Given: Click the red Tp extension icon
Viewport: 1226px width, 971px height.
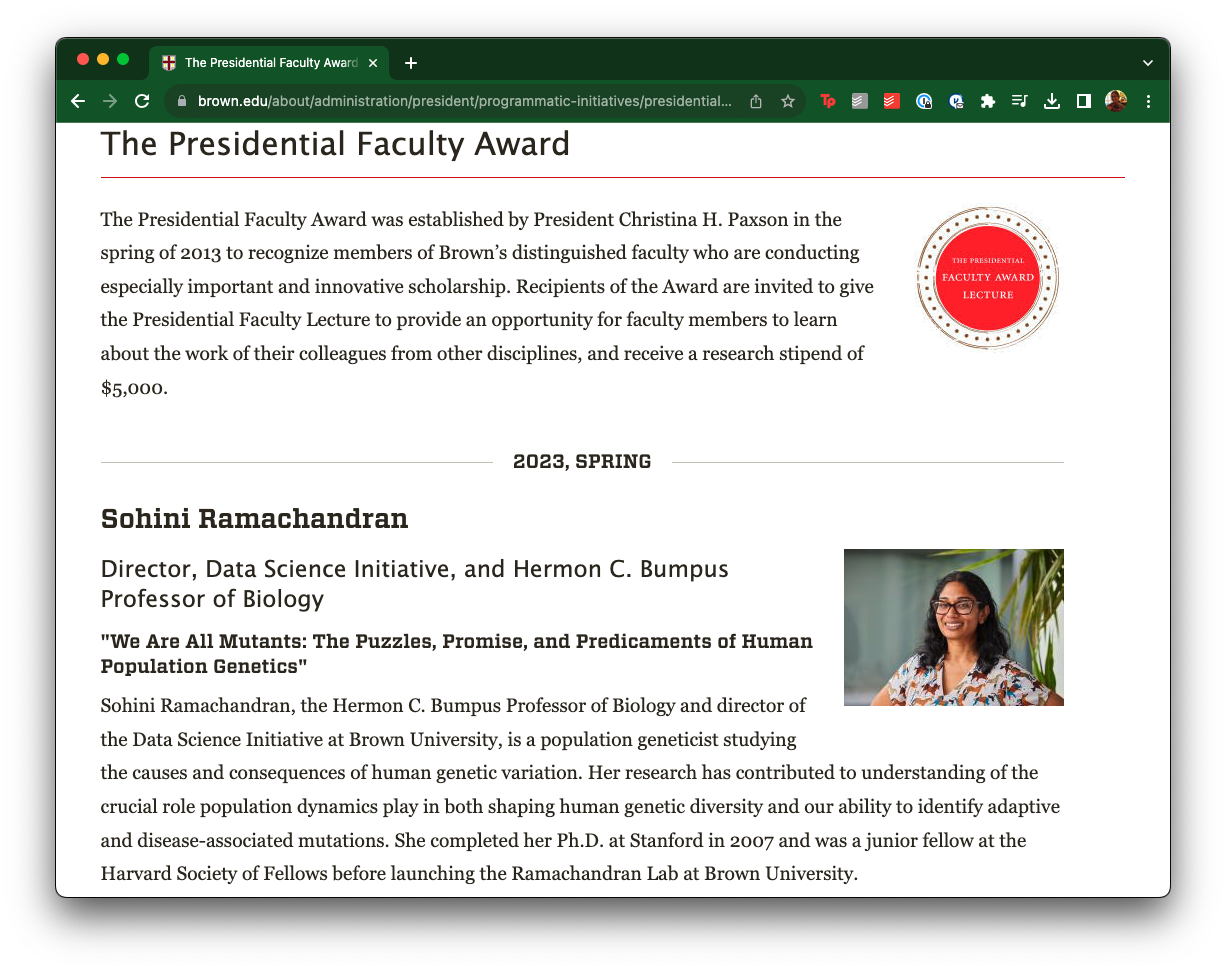Looking at the screenshot, I should click(x=827, y=101).
